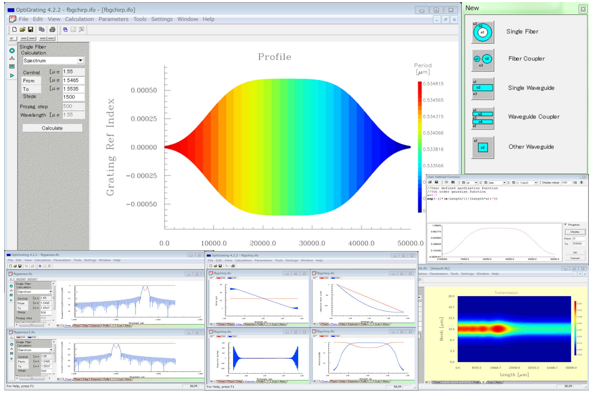This screenshot has height=395, width=591.
Task: Select the Waveguide Coupler icon
Action: point(482,118)
